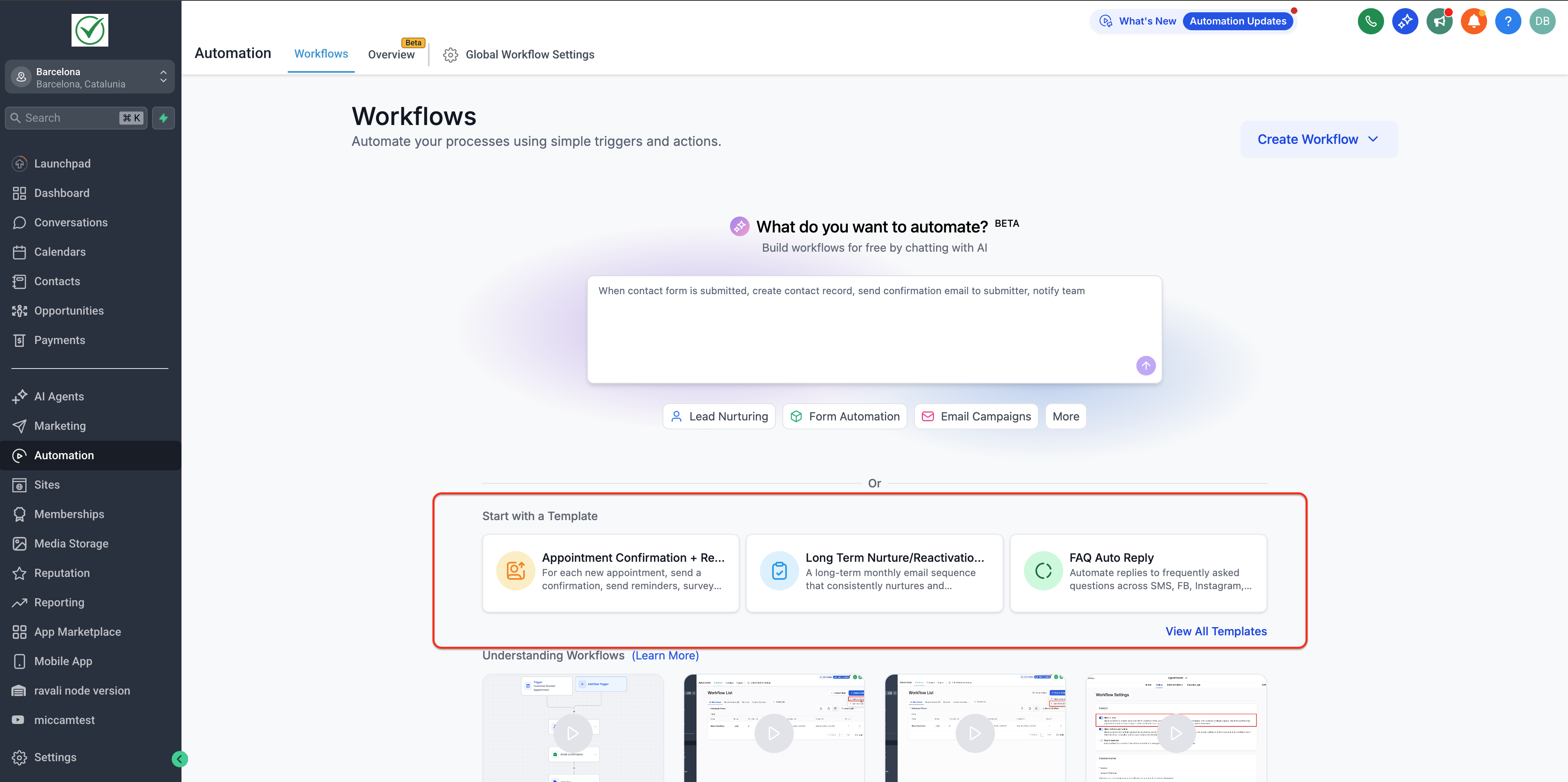
Task: Open the Ask AI sparkle icon
Action: (x=1404, y=21)
